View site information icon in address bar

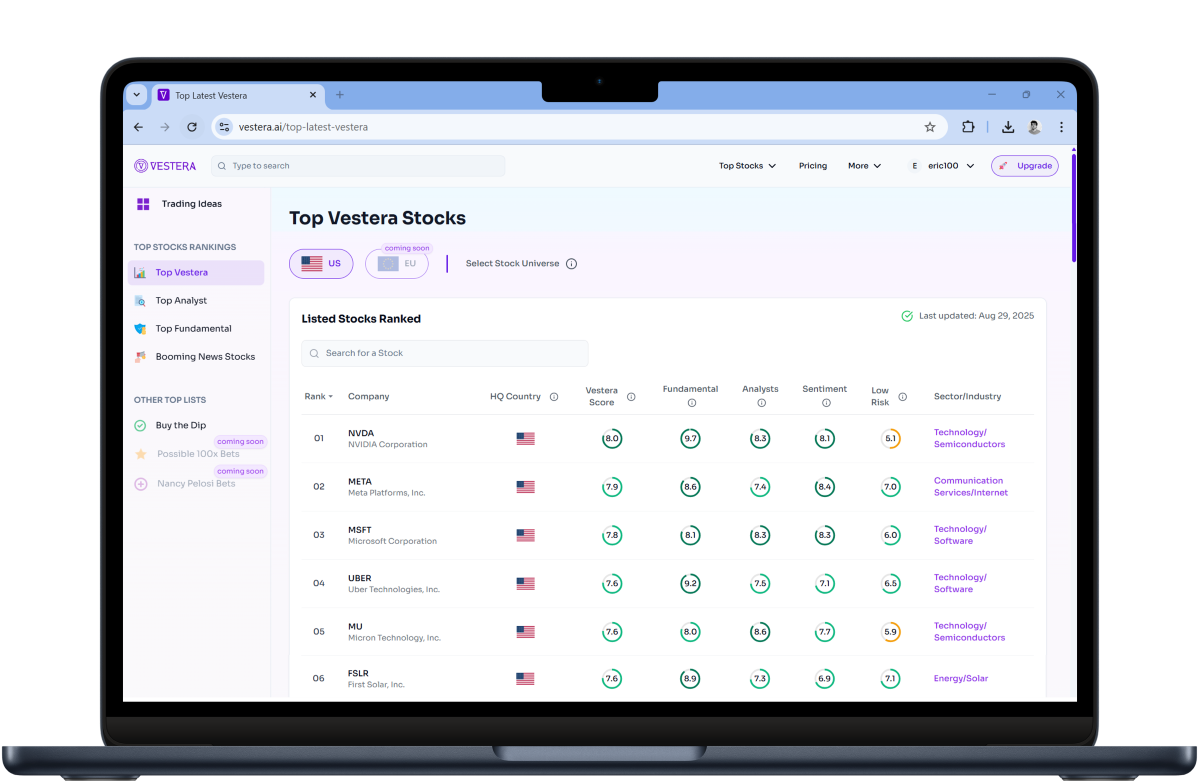pos(225,127)
